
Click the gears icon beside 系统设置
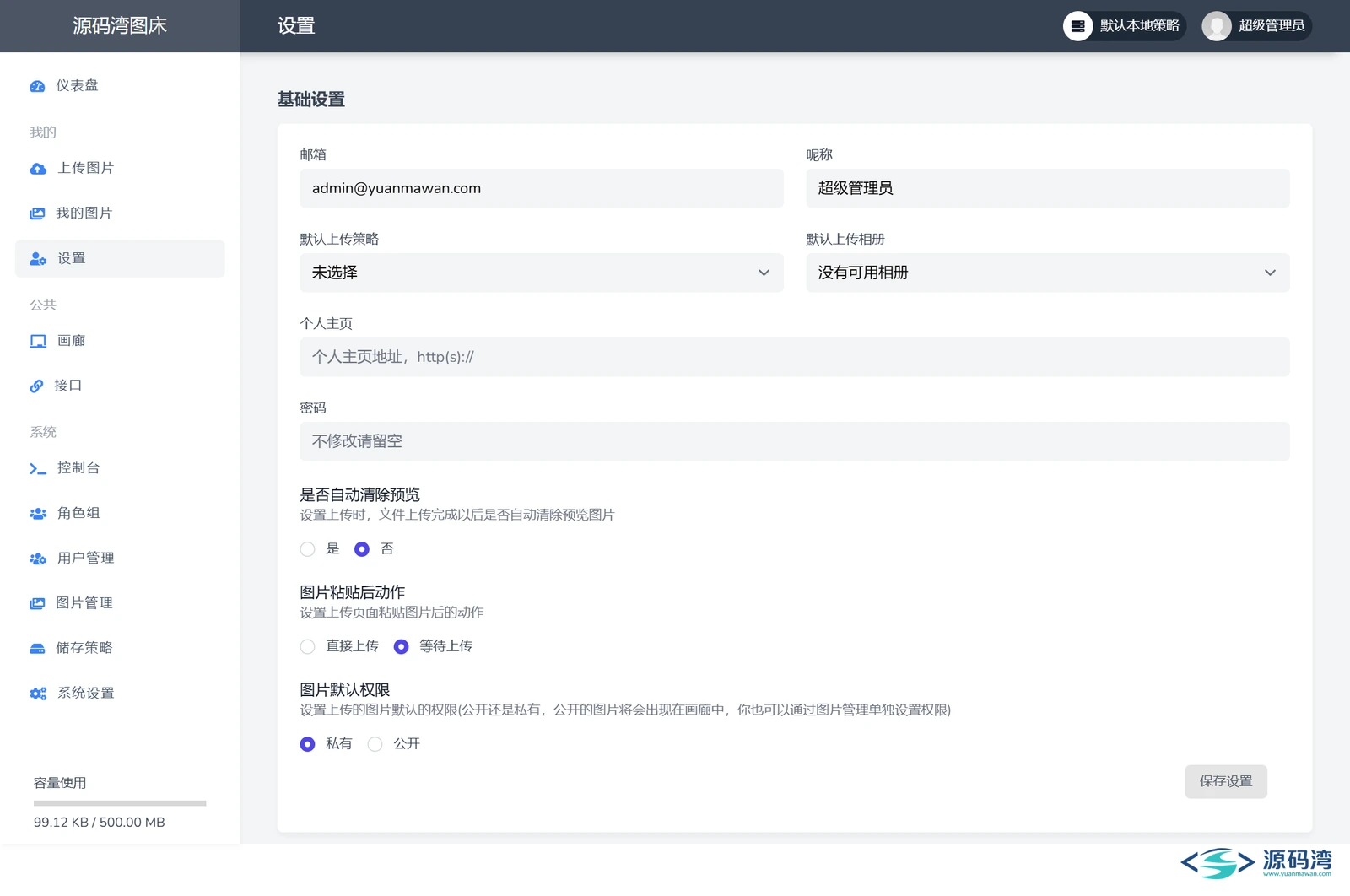(38, 694)
